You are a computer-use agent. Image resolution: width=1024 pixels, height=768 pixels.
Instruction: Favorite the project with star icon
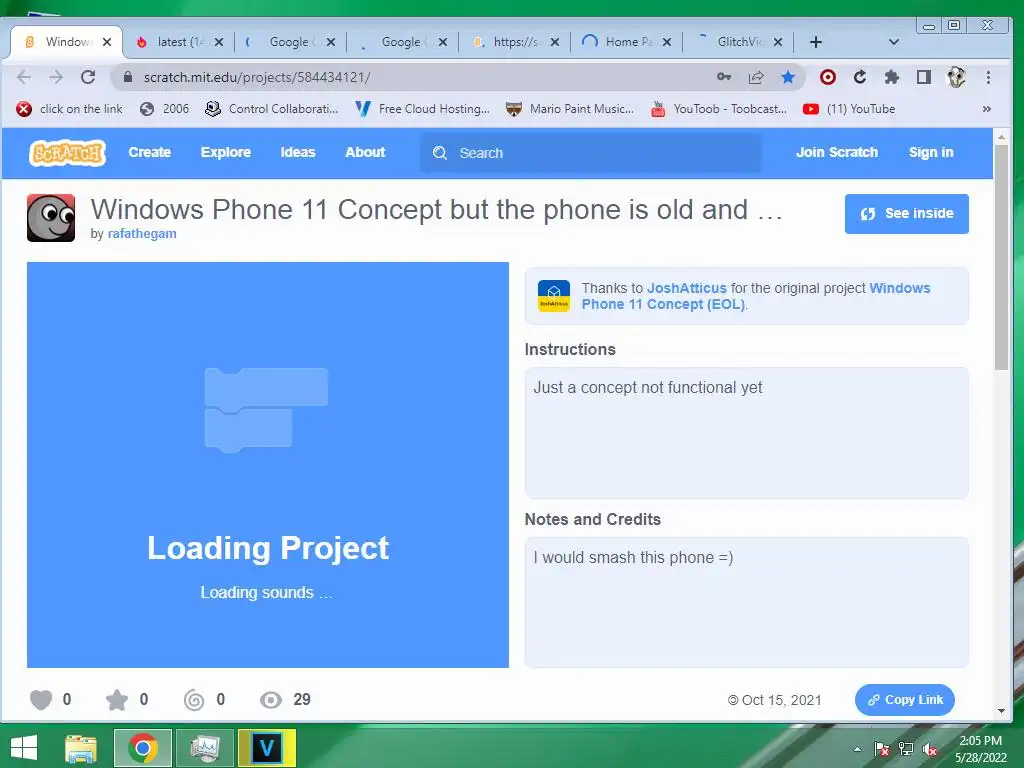pyautogui.click(x=117, y=699)
